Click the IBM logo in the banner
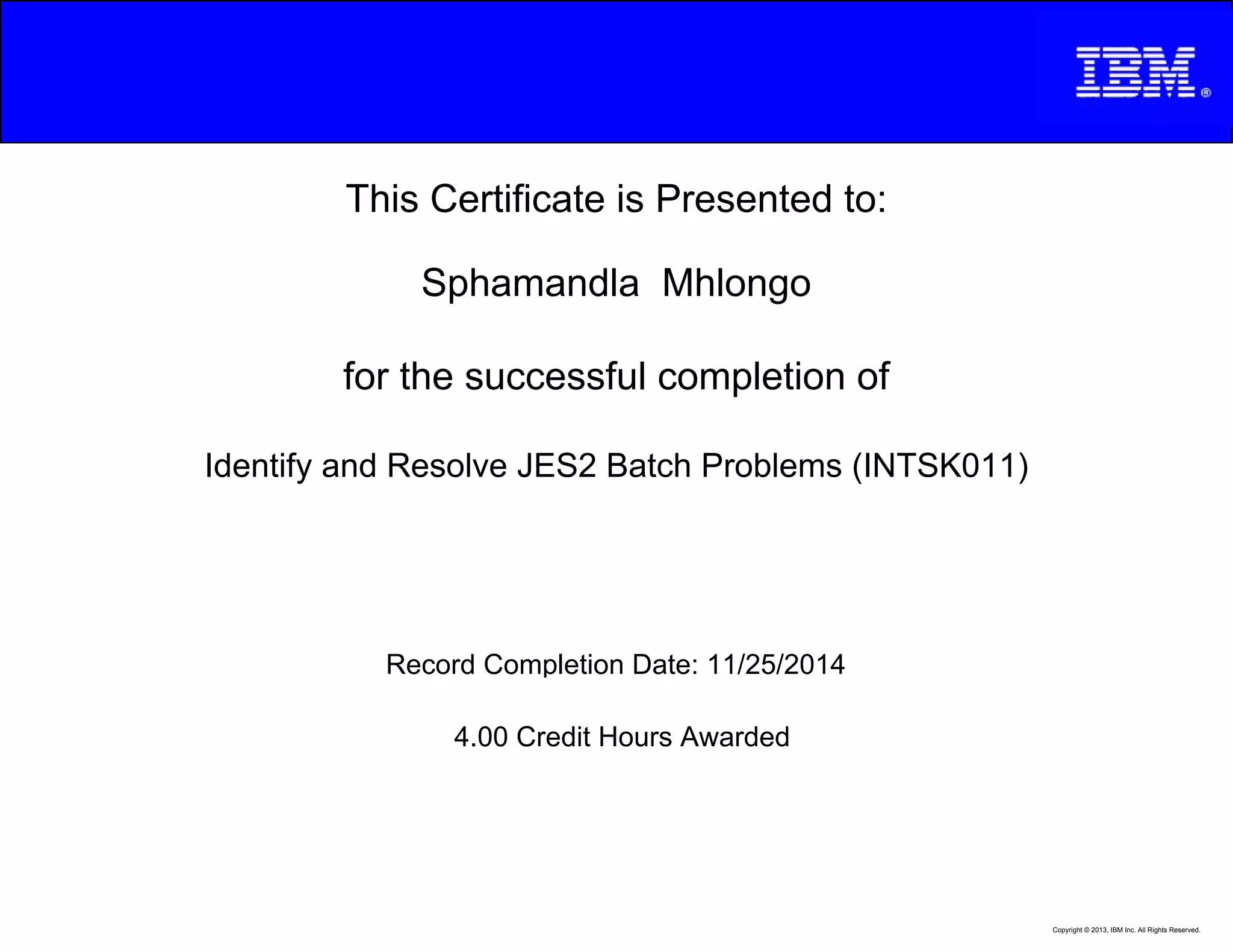Screen dimensions: 1233x952 pos(1134,72)
